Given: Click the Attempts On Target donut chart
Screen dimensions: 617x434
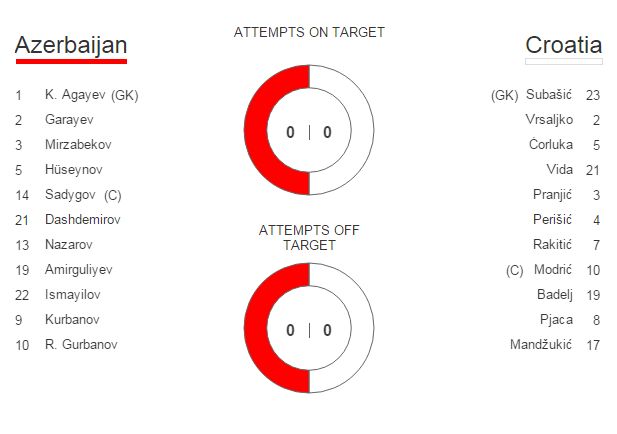Looking at the screenshot, I should (x=309, y=131).
